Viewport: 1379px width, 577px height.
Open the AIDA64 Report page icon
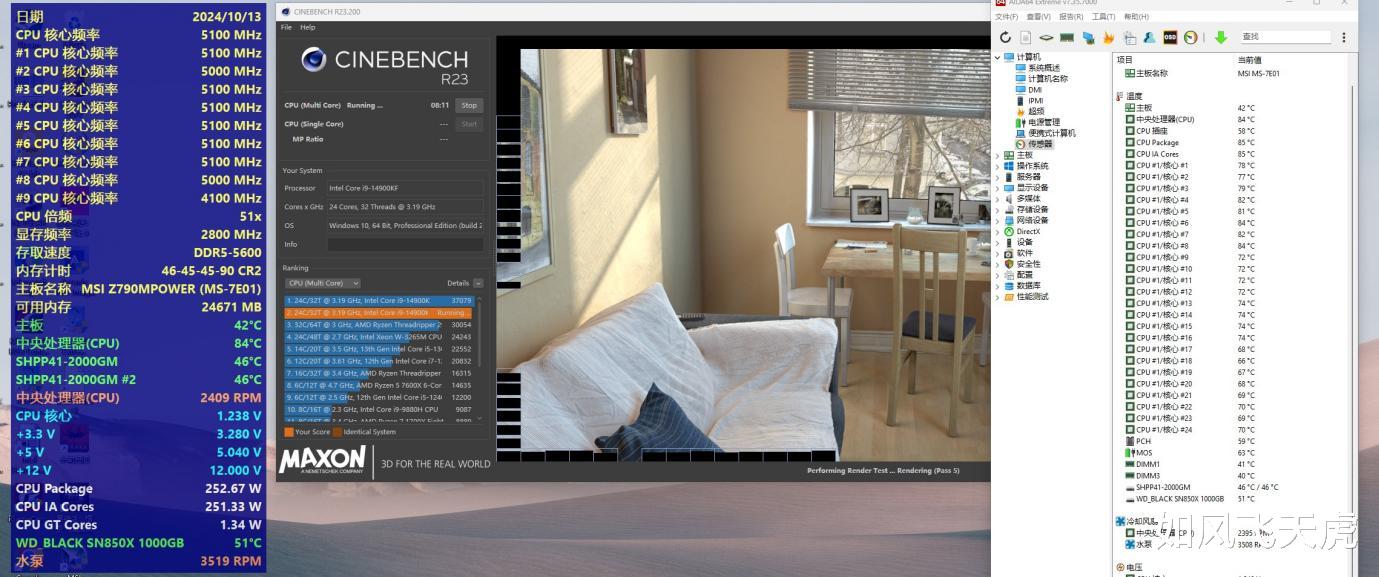[x=1025, y=38]
